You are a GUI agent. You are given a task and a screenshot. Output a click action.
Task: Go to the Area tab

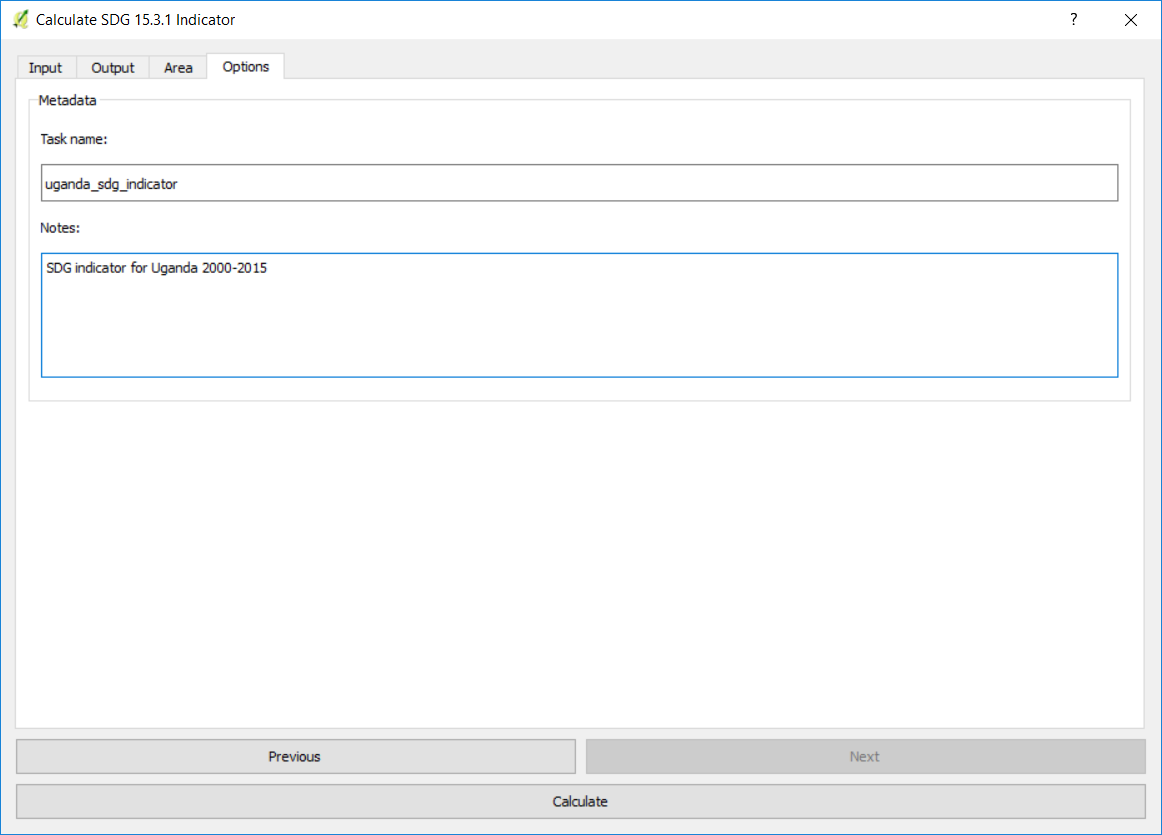click(x=178, y=68)
